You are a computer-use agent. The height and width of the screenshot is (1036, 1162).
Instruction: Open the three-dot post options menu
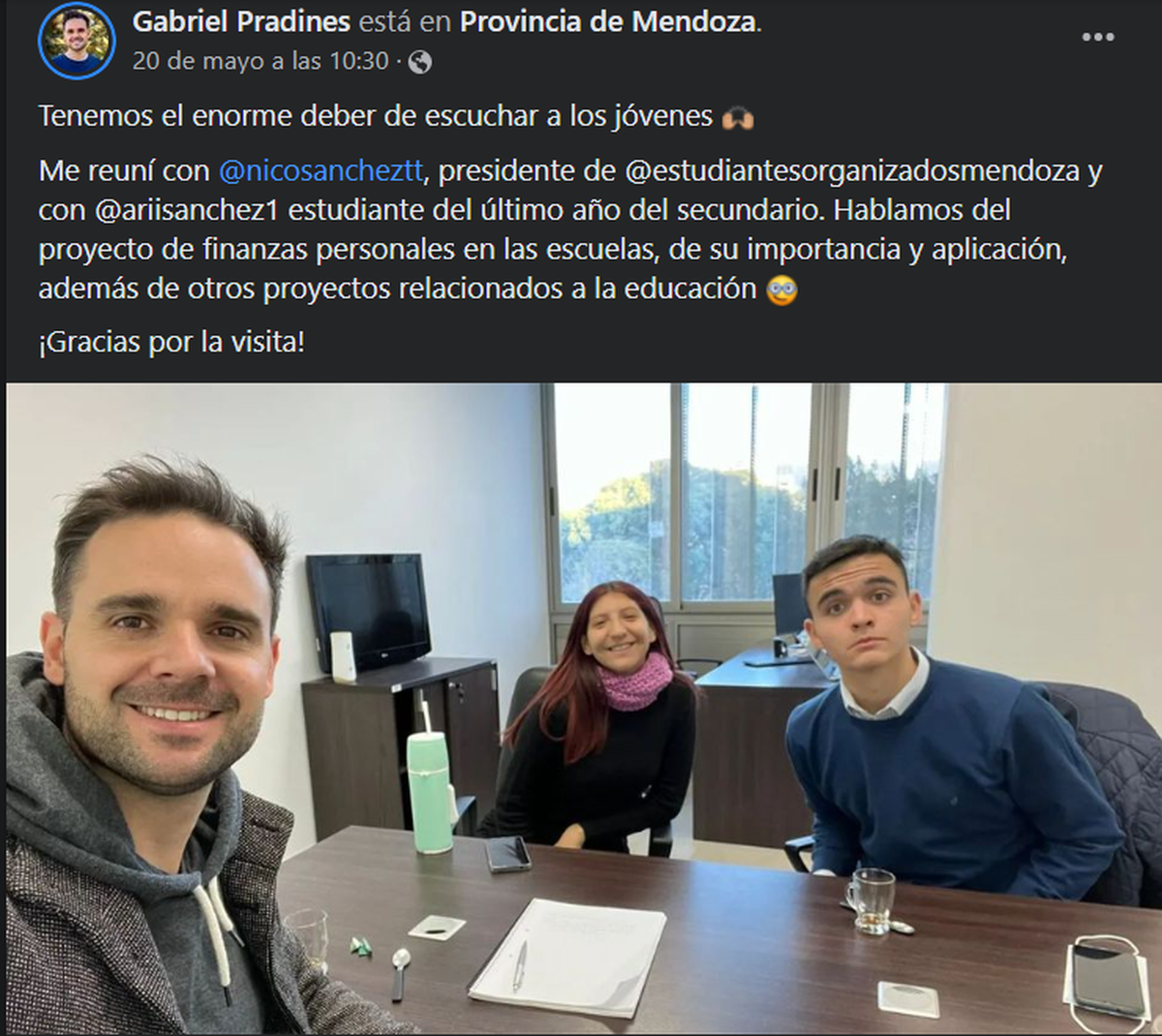1097,38
